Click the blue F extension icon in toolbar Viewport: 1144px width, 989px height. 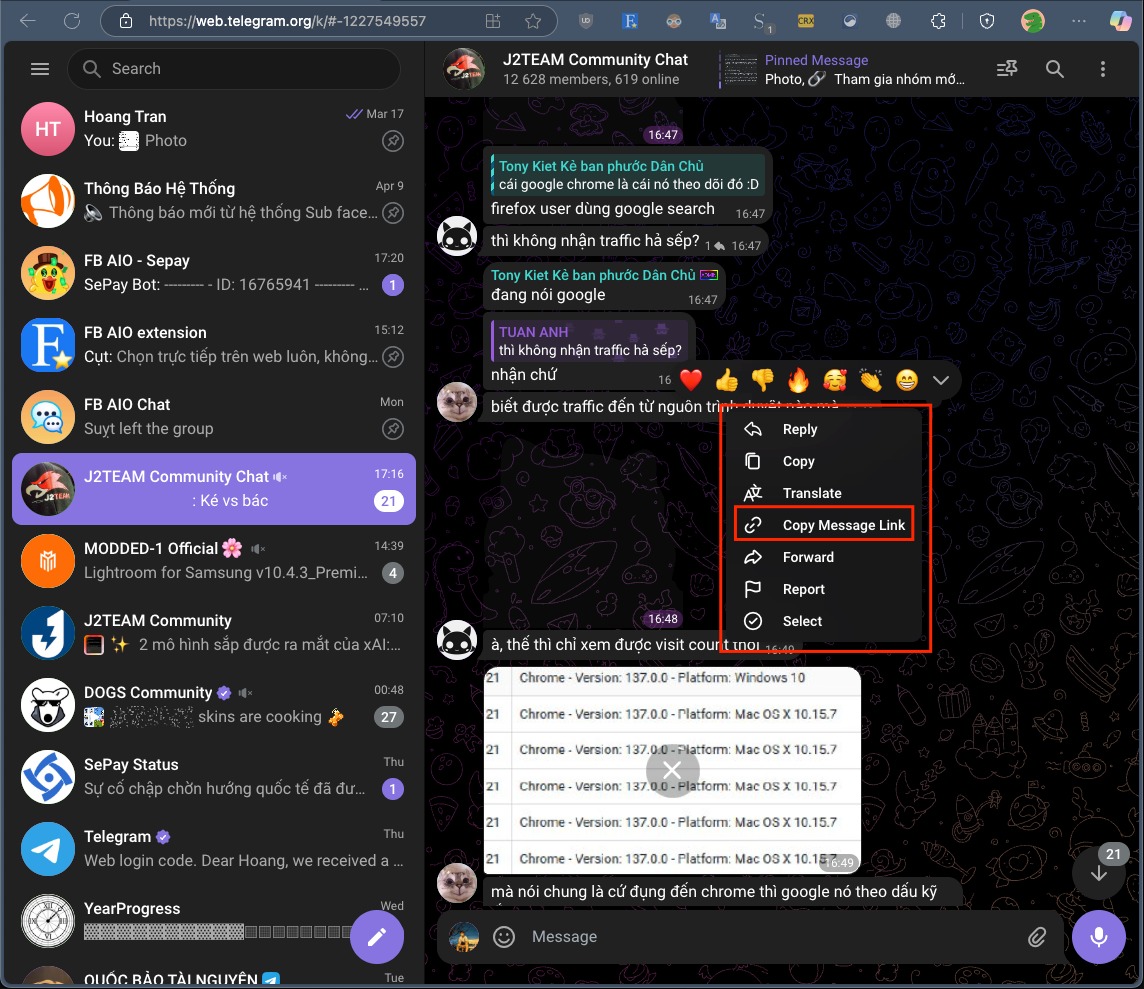[x=630, y=21]
